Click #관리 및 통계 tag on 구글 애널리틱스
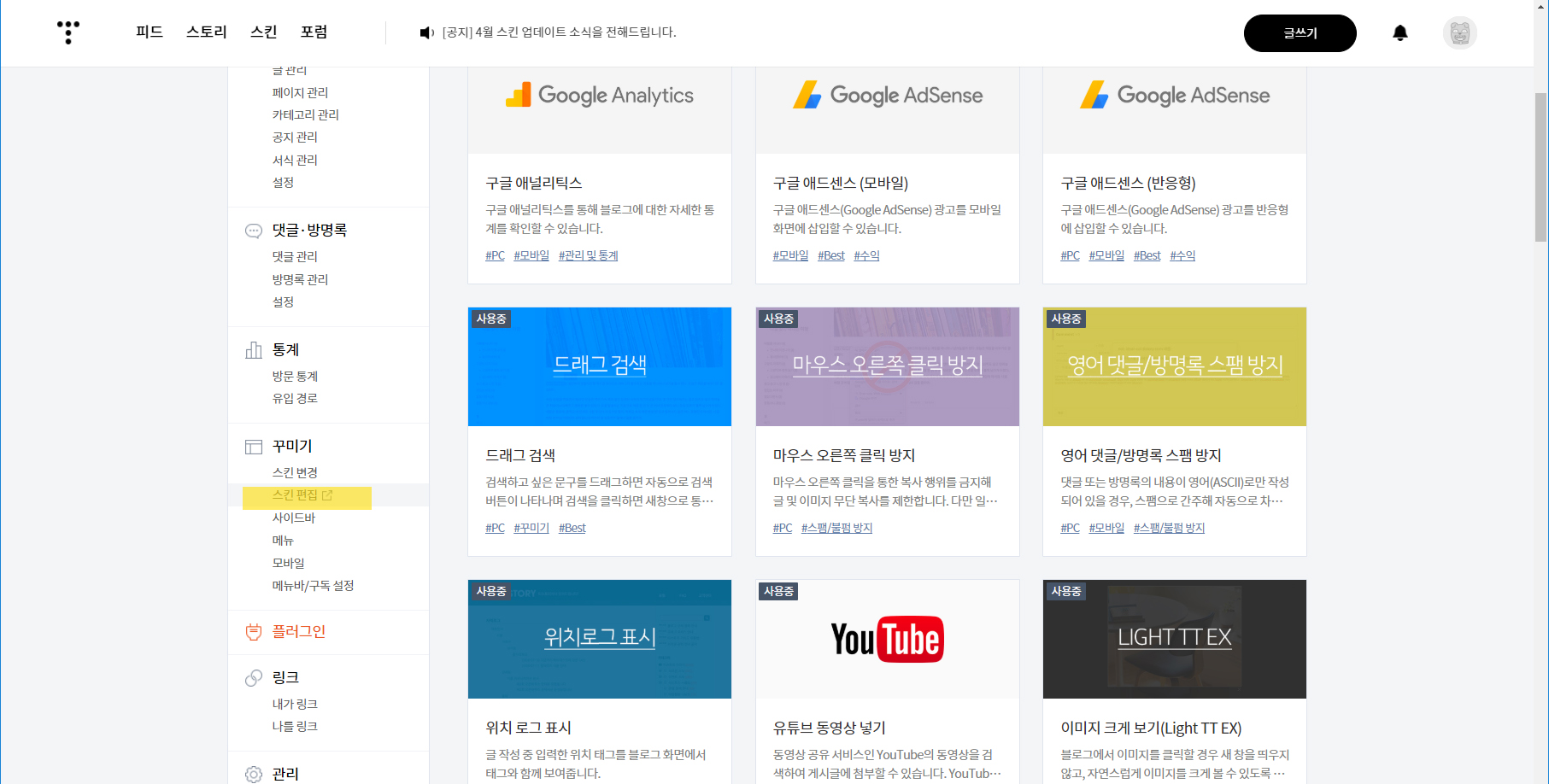This screenshot has height=784, width=1549. tap(588, 255)
